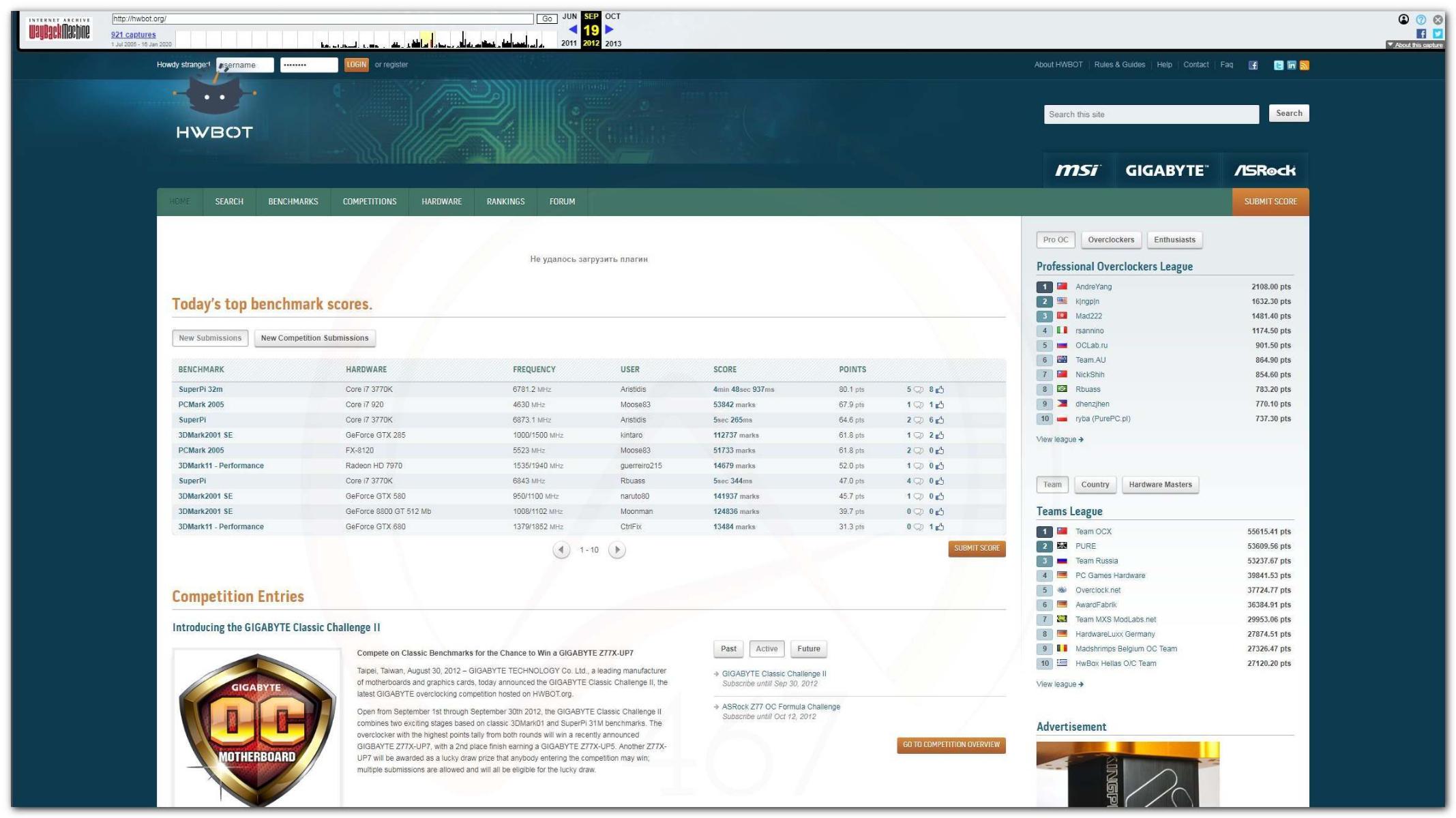Open HWBOT LinkedIn icon in header
The height and width of the screenshot is (818, 1456).
click(1291, 65)
